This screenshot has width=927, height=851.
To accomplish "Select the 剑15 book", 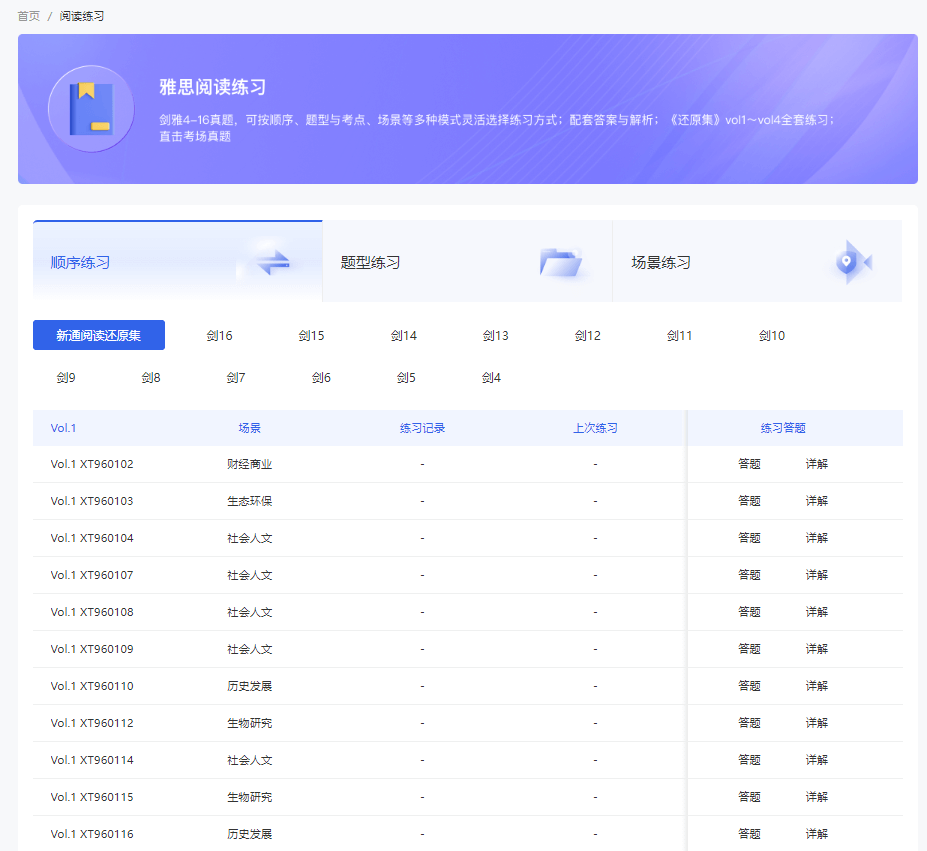I will click(x=312, y=335).
